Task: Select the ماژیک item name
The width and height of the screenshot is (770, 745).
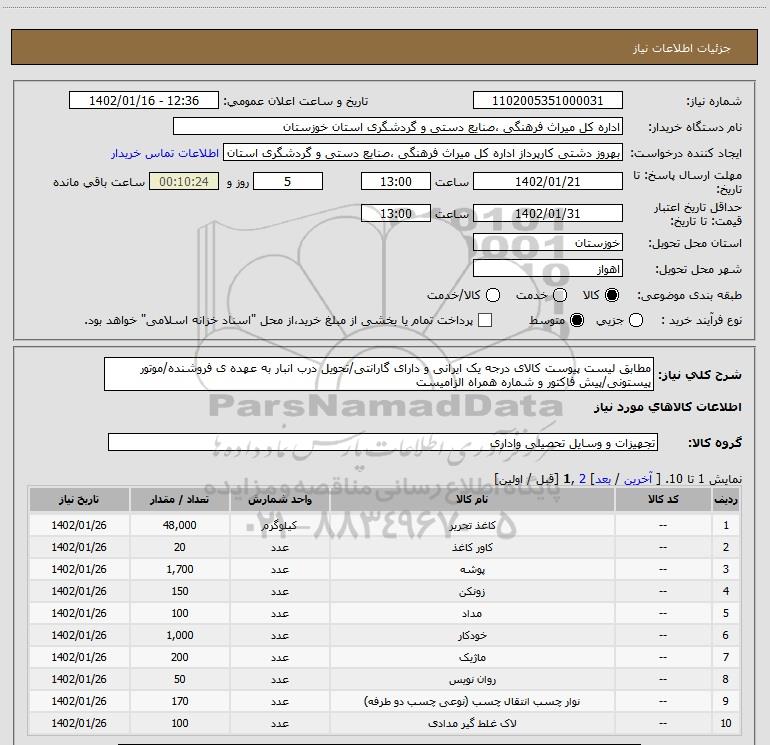Action: (x=472, y=657)
